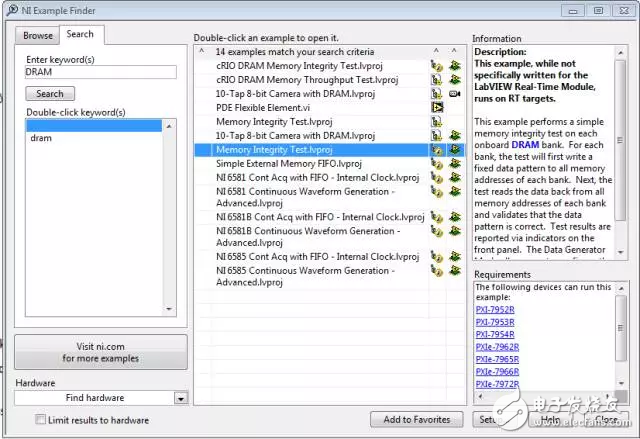Enable Limit results to hardware checkbox
Viewport: 640px width, 439px height.
coord(40,419)
